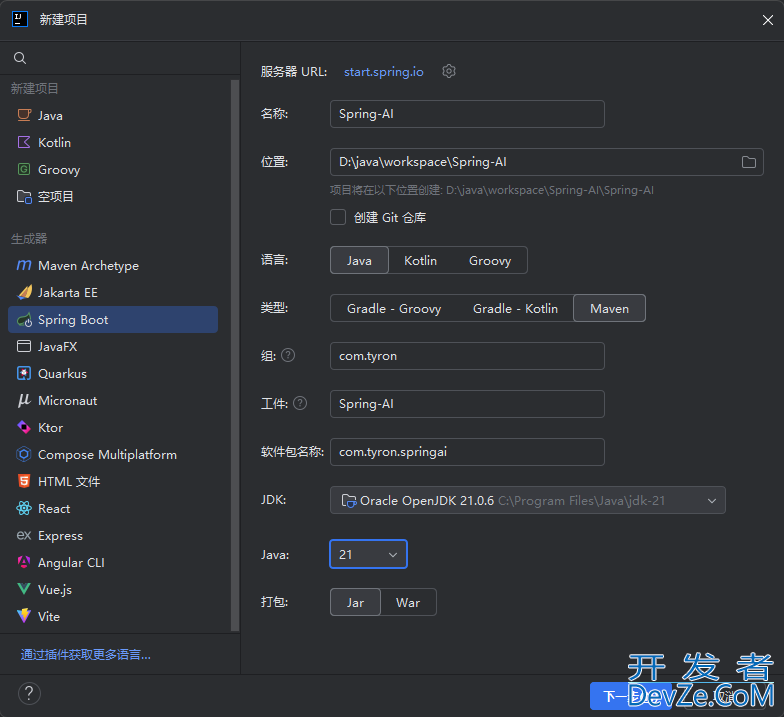
Task: Select Jar packaging
Action: 356,602
